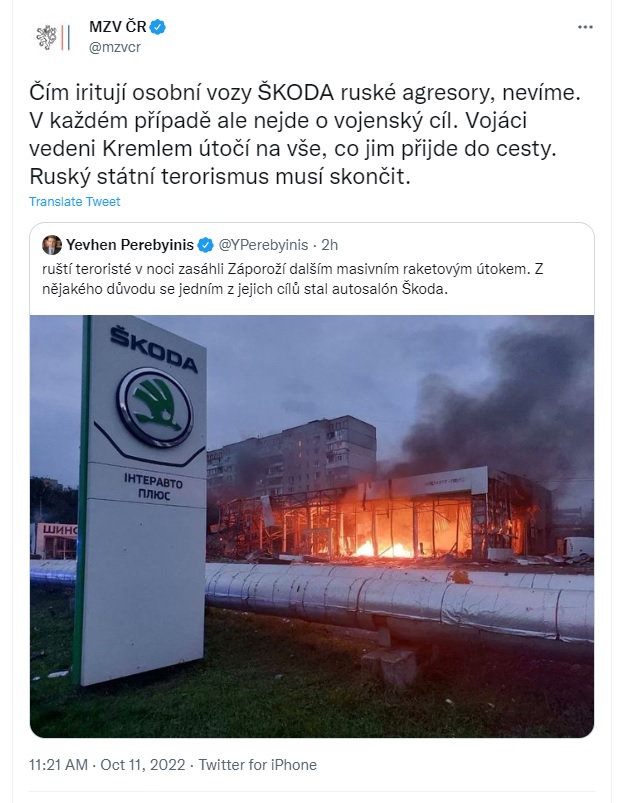Select the main tweet text about ŠKODA

(x=306, y=135)
